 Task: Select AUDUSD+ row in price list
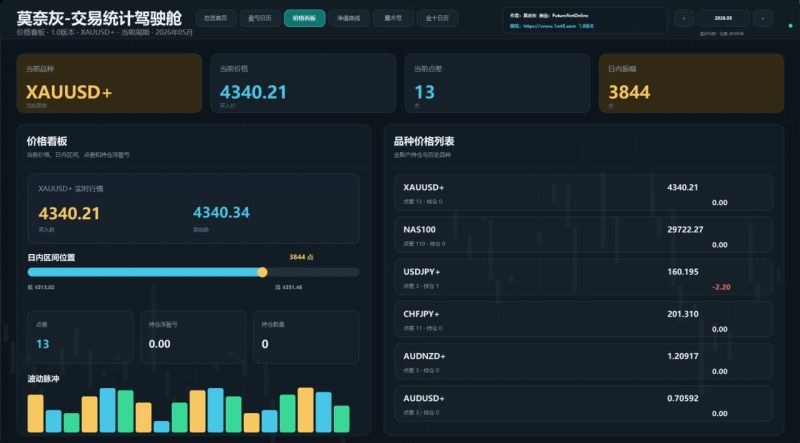(584, 404)
